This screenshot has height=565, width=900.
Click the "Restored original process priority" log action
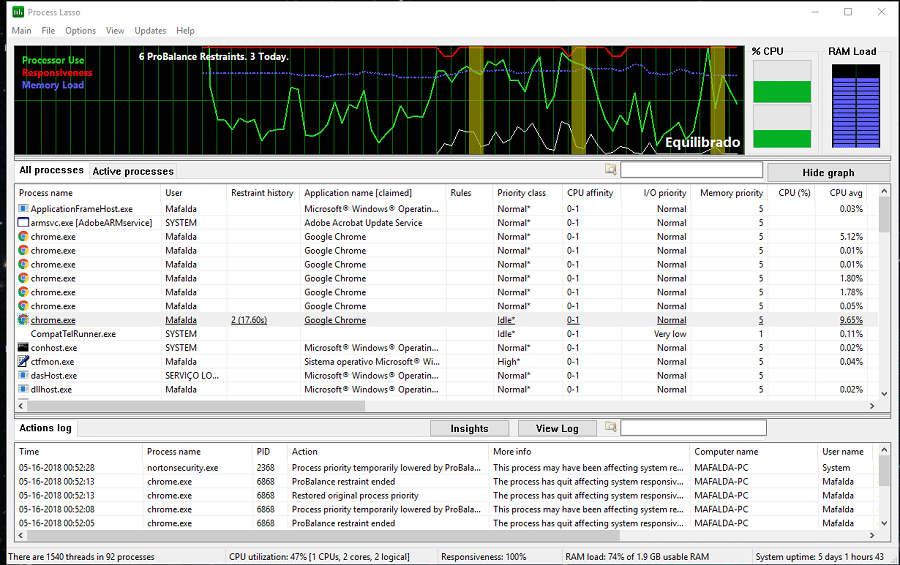coord(355,496)
